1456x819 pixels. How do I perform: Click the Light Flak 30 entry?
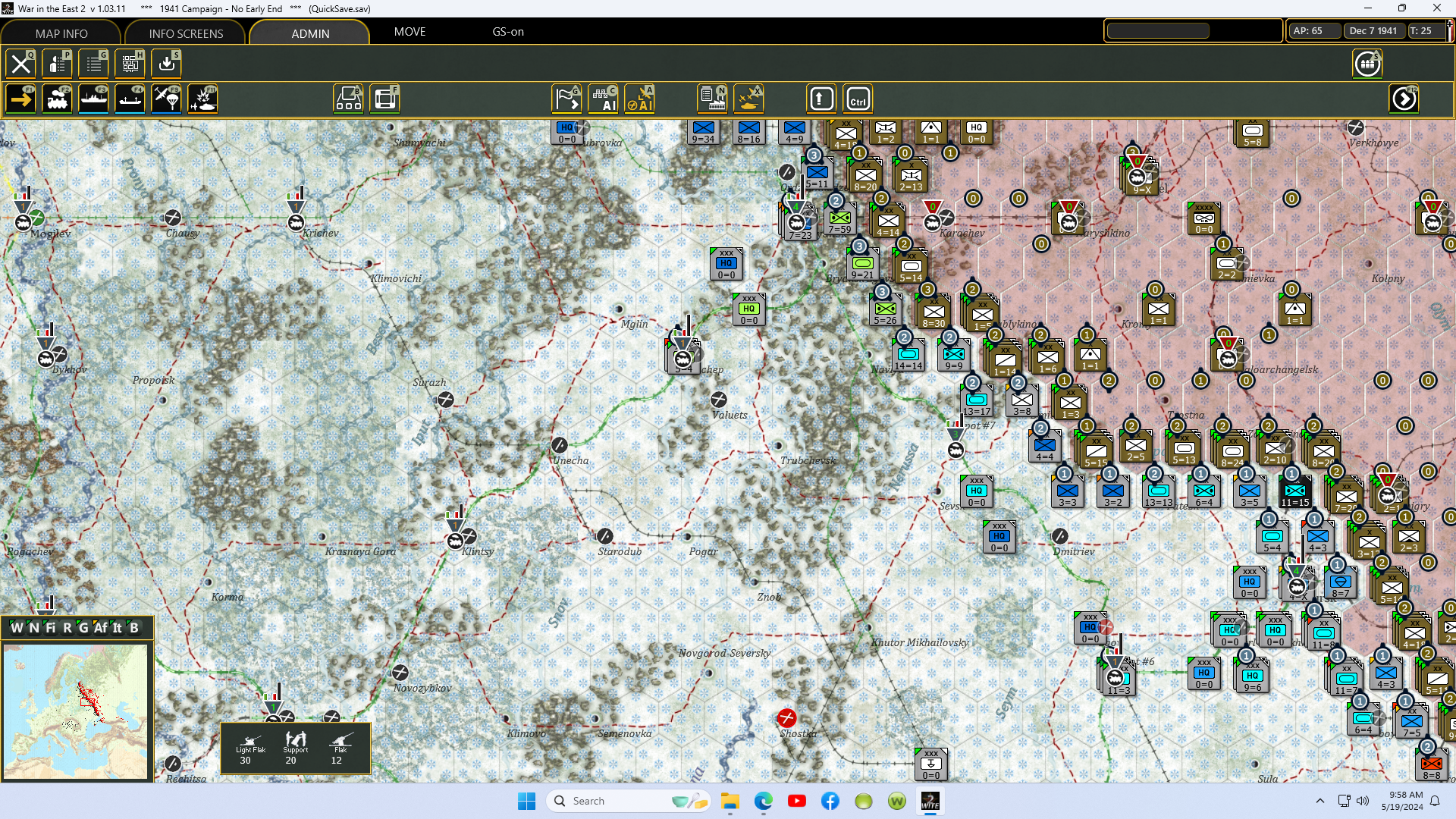[250, 748]
